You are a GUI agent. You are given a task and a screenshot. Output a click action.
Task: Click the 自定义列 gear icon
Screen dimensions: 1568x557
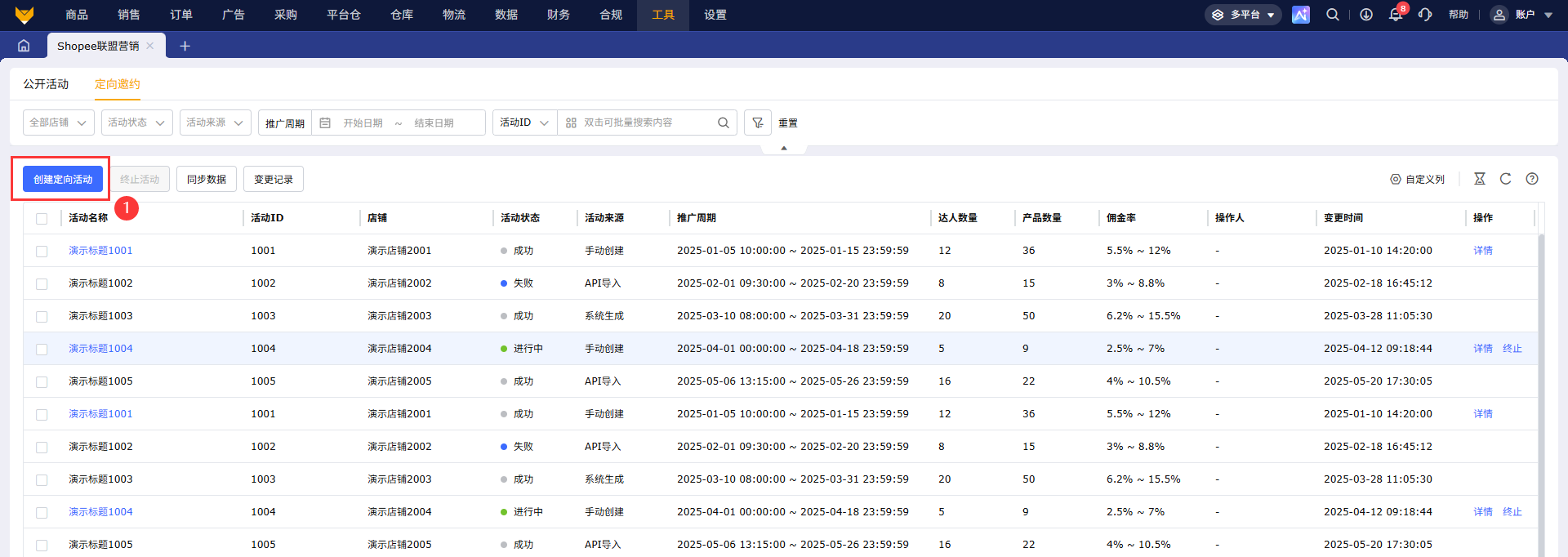click(x=1396, y=179)
